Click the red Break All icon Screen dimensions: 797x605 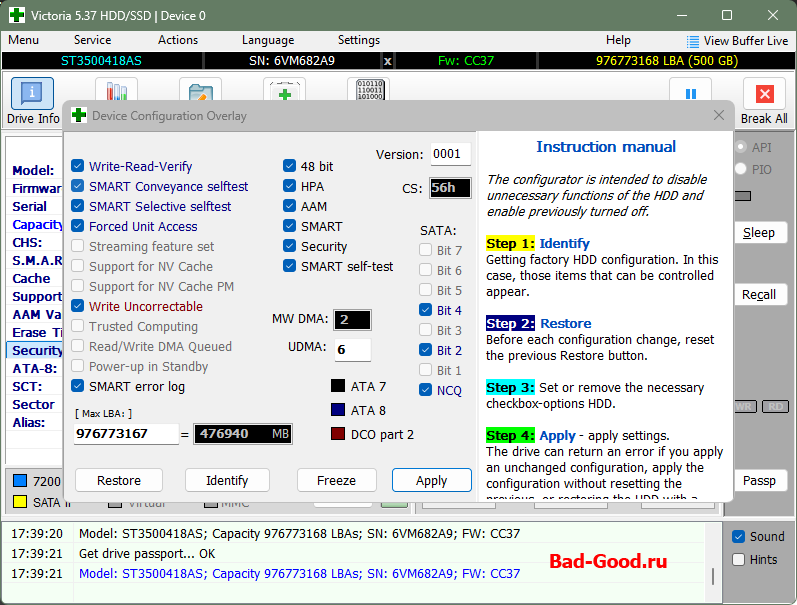(x=764, y=95)
